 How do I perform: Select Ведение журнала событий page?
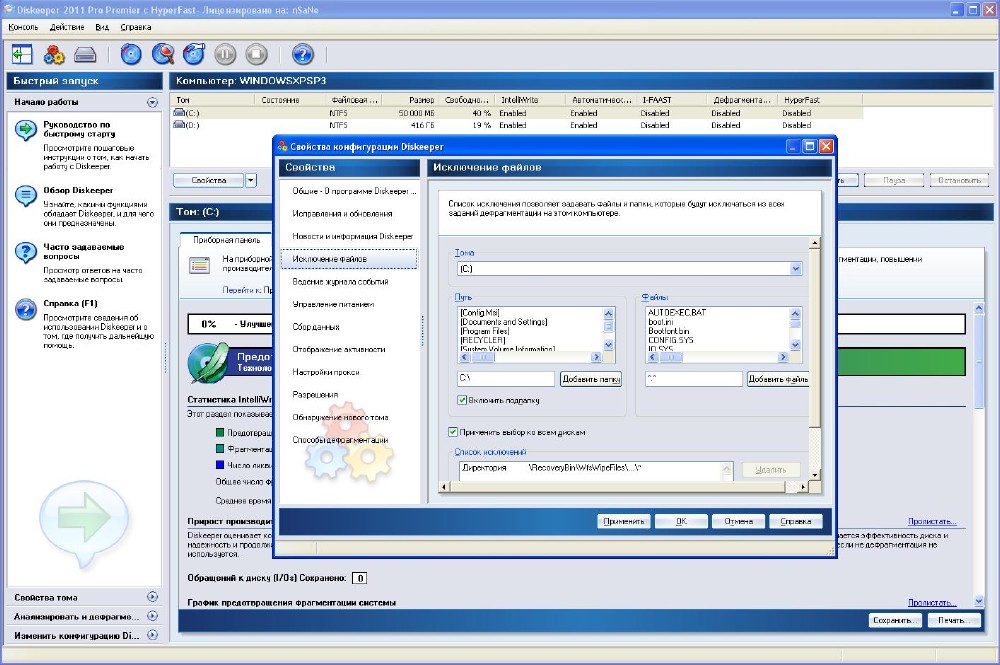[x=341, y=282]
